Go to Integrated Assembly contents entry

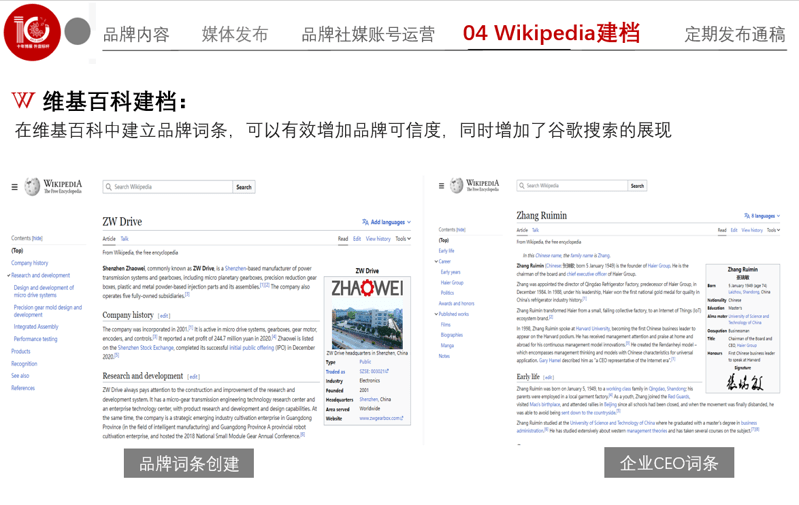(x=36, y=327)
